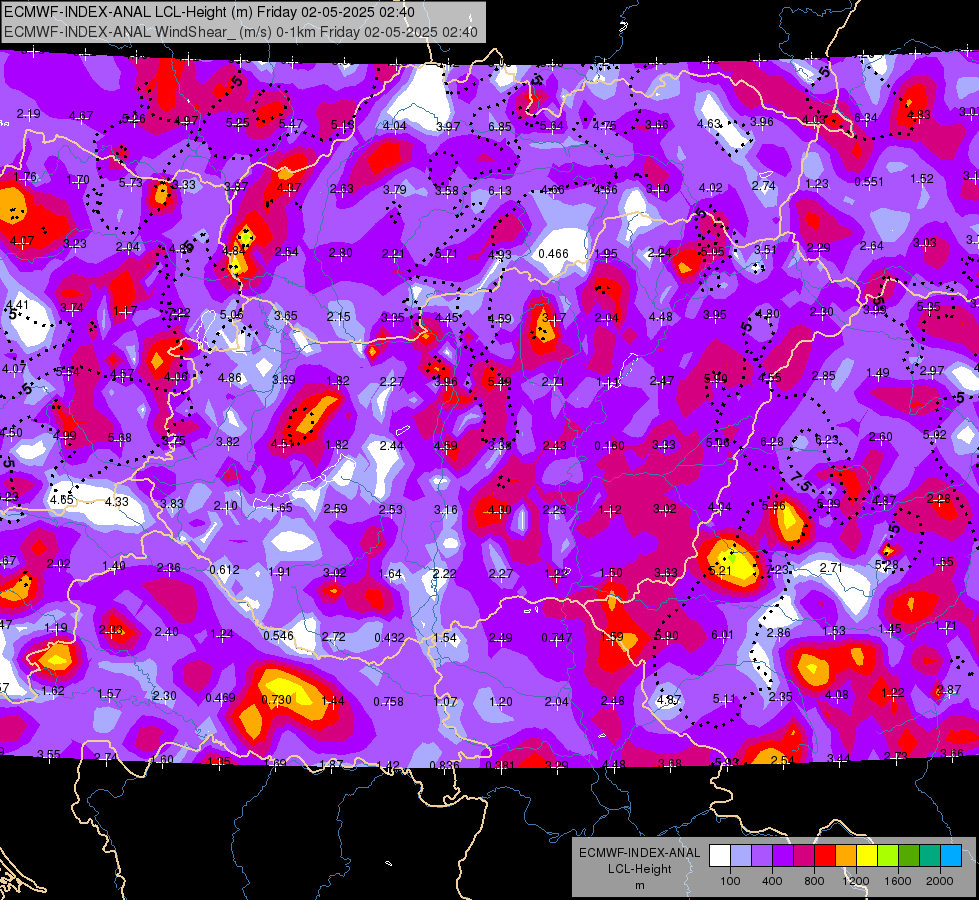The image size is (979, 900).
Task: Click the 7.5 contour label
Action: pos(800,481)
